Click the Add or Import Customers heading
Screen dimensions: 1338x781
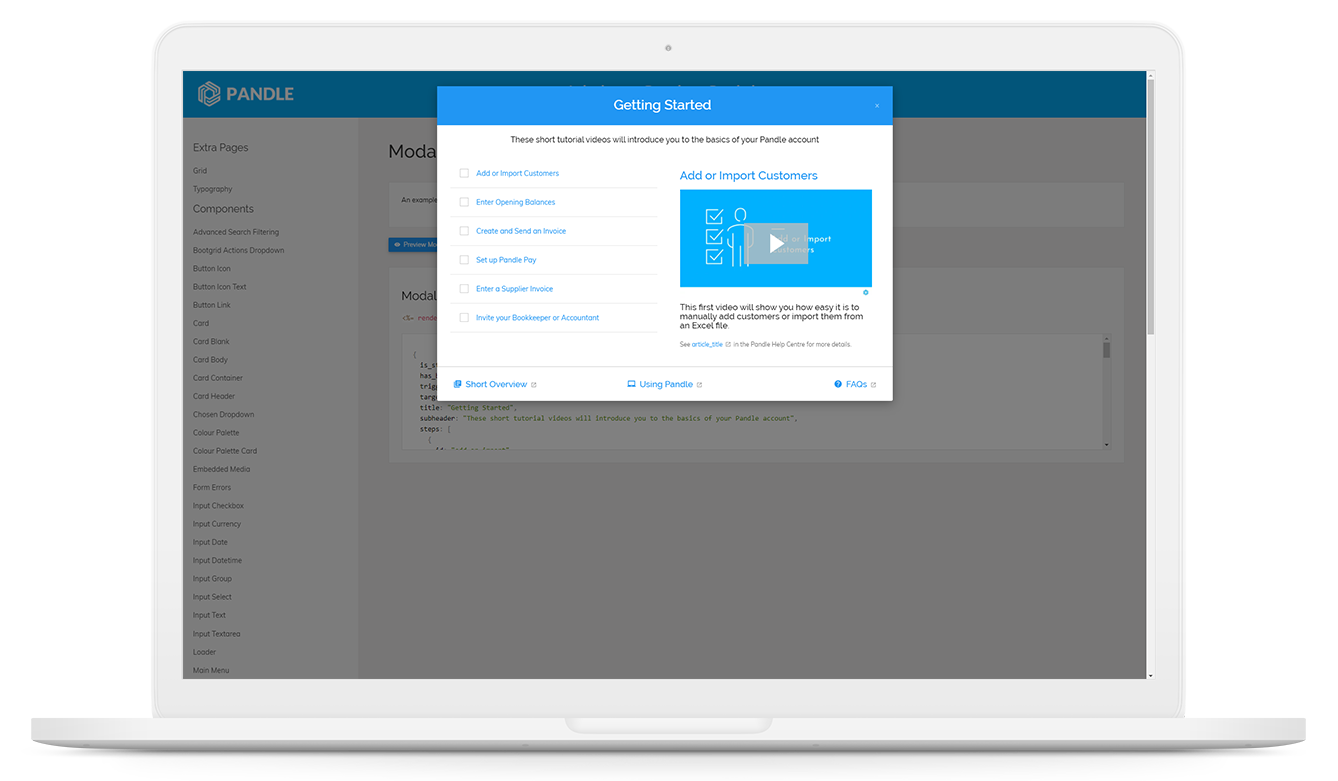[748, 175]
